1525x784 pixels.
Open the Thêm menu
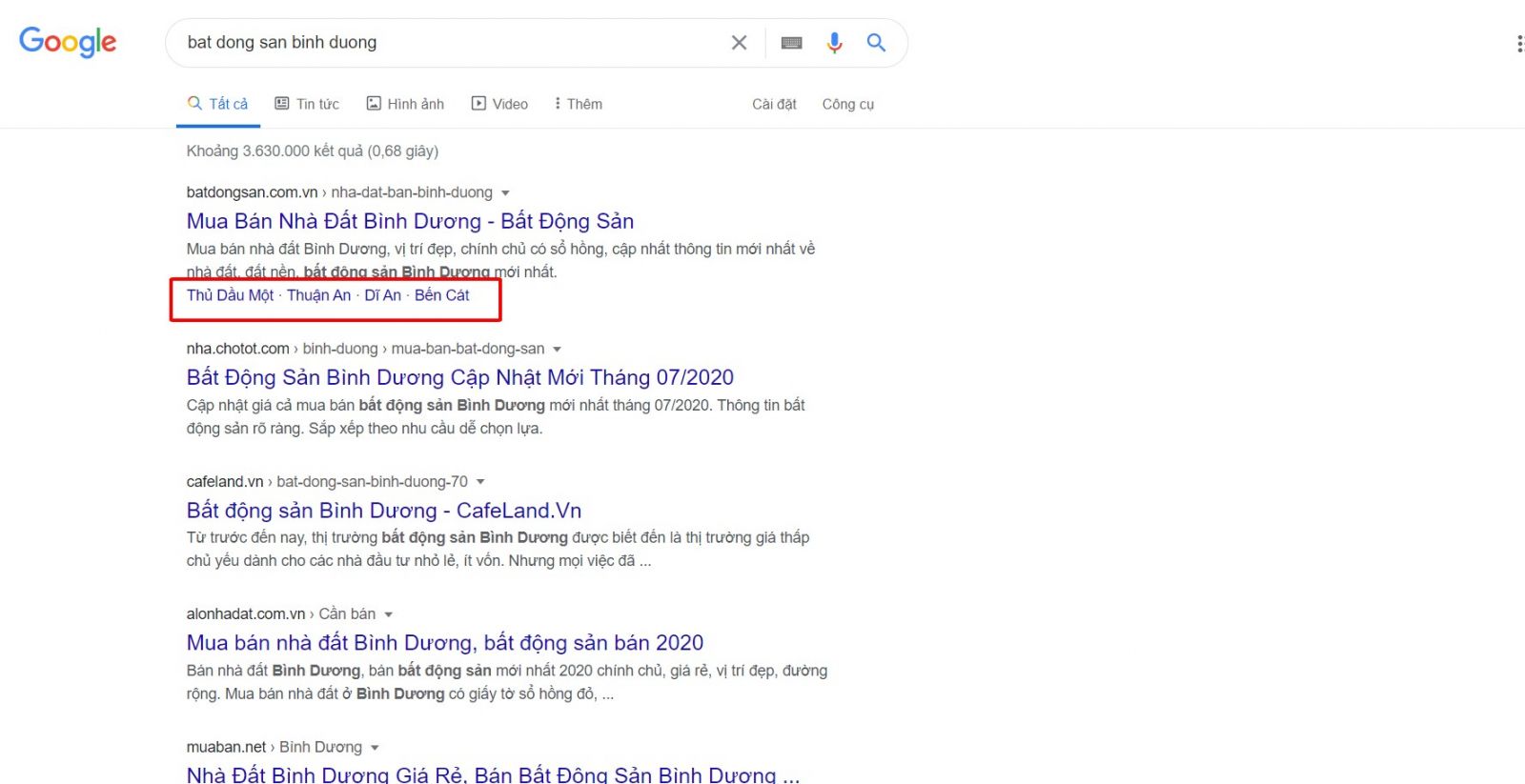pos(578,104)
